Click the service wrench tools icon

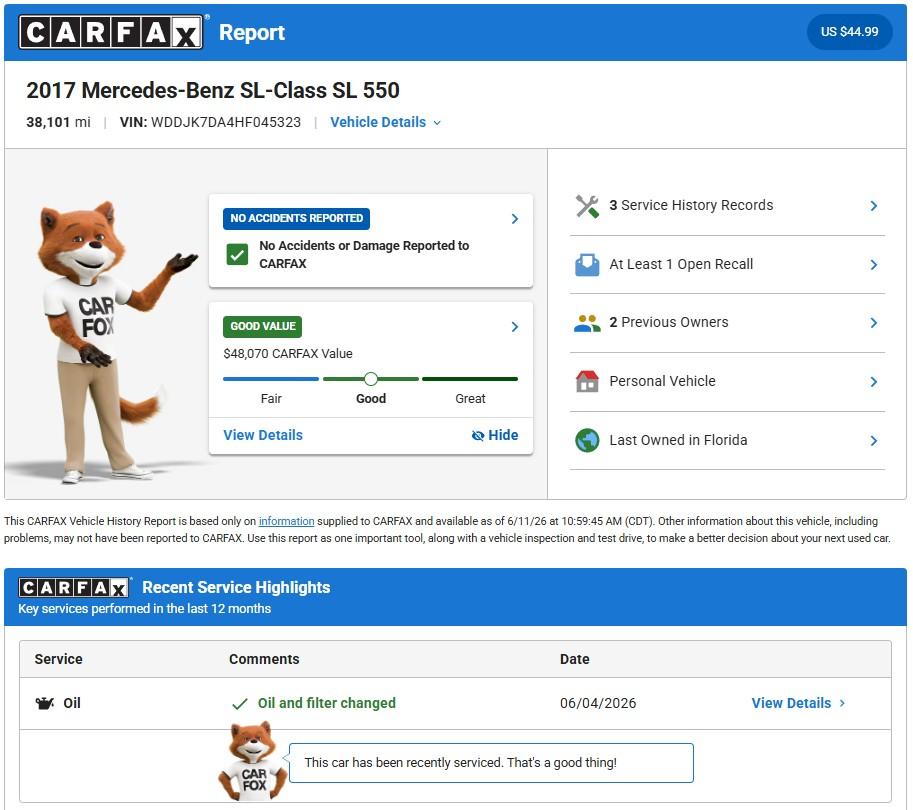tap(587, 206)
